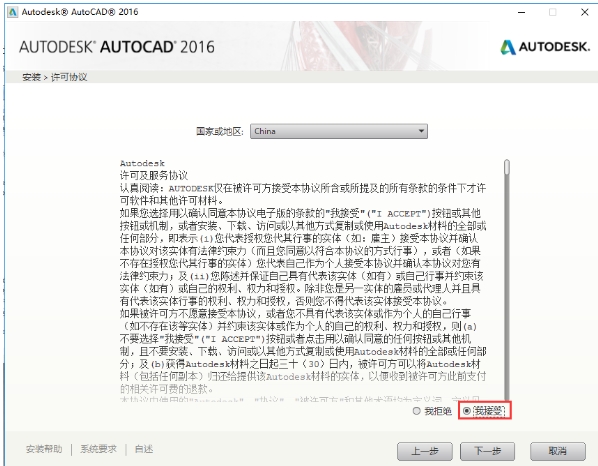
Task: Open the 安装帮助 link
Action: 44,449
